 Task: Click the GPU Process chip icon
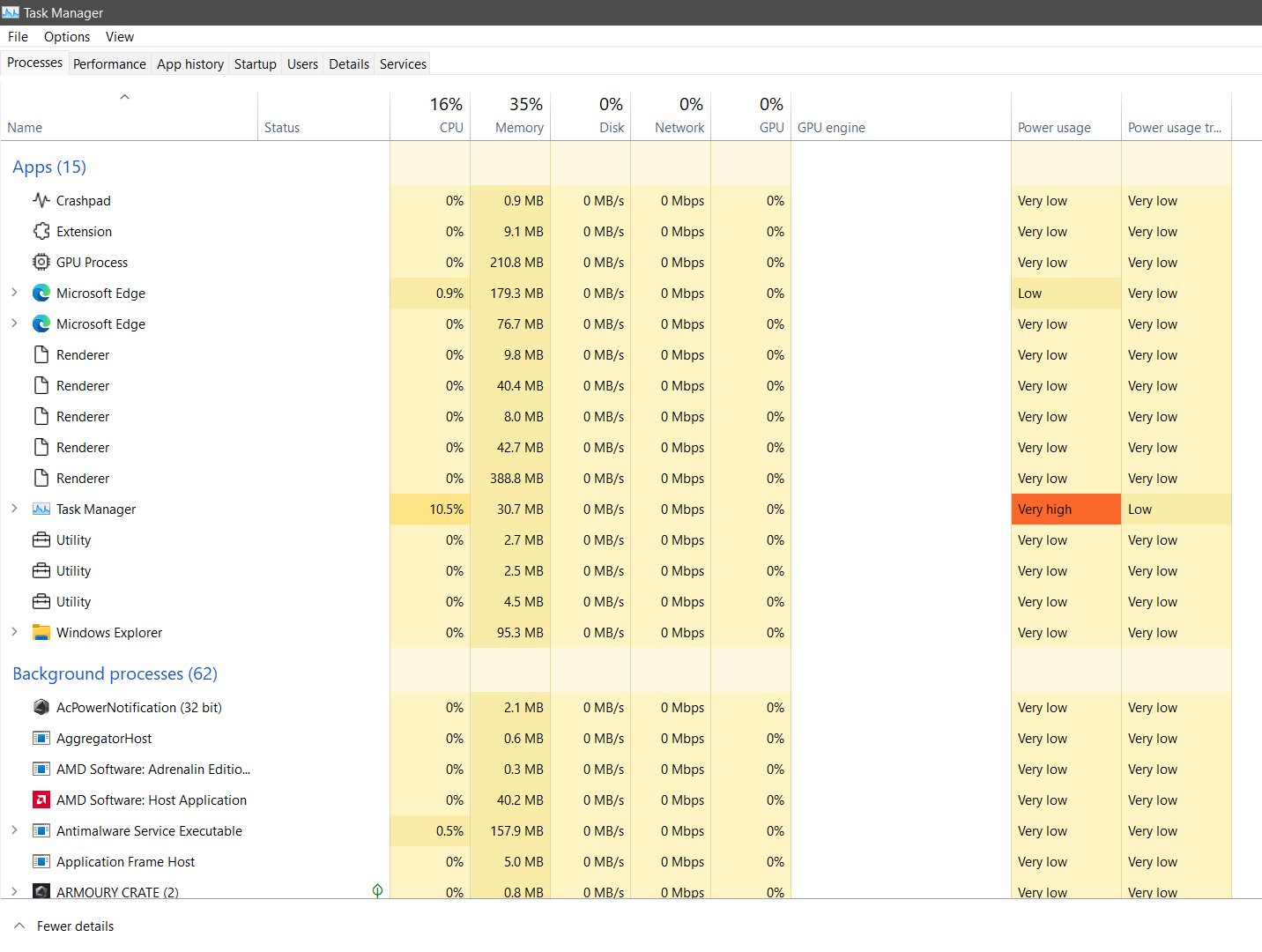[x=41, y=262]
